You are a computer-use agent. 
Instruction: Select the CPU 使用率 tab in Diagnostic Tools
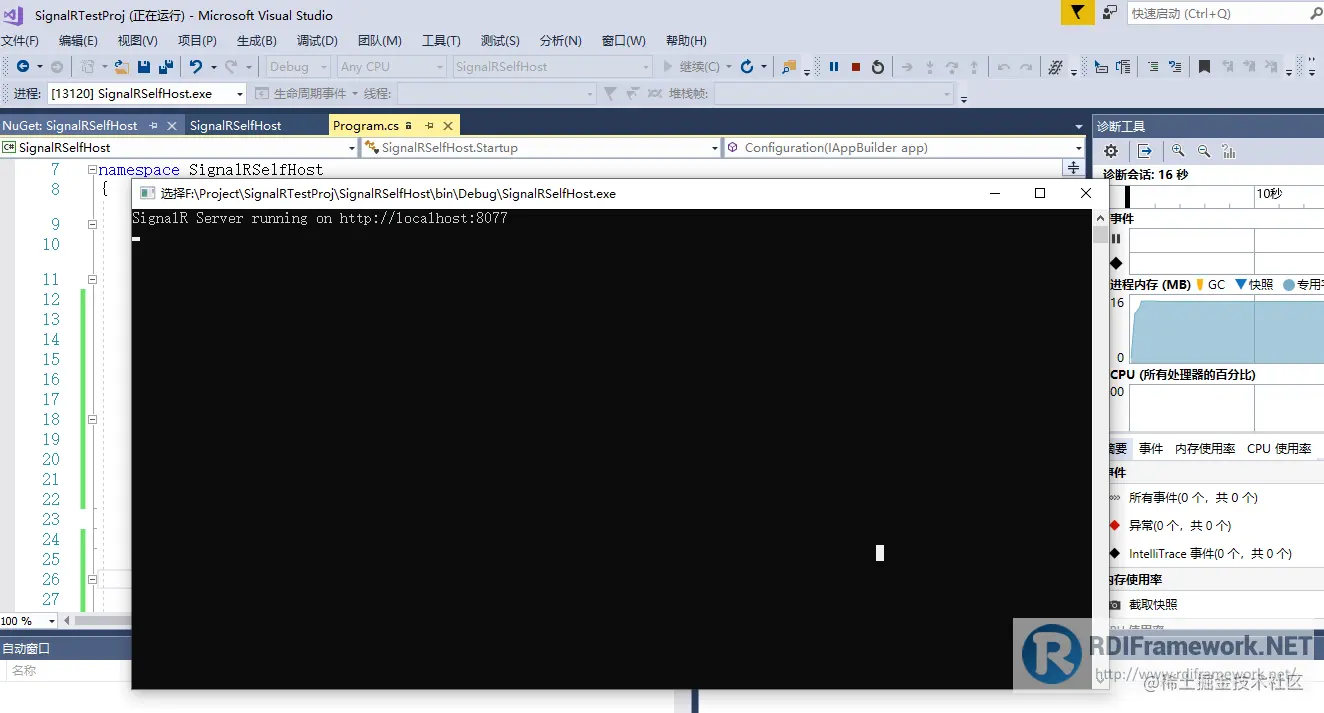(x=1279, y=449)
